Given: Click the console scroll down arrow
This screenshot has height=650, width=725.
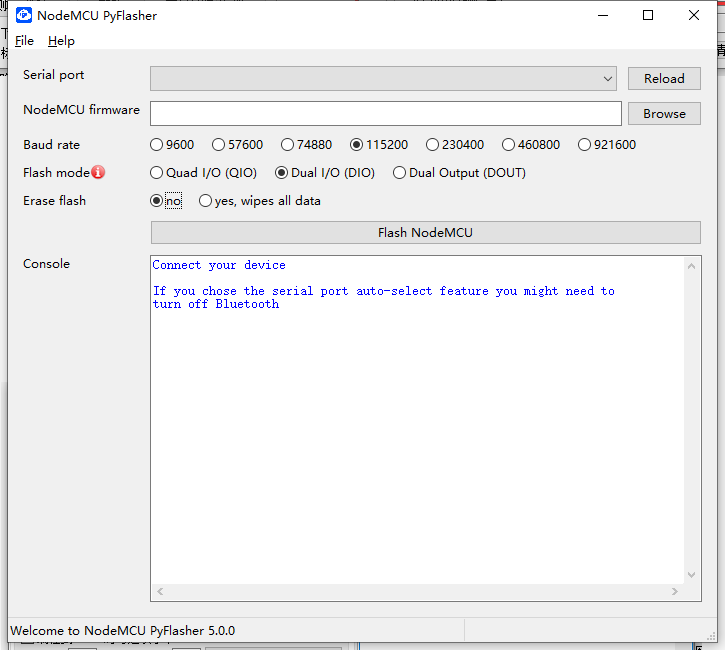Looking at the screenshot, I should [692, 575].
